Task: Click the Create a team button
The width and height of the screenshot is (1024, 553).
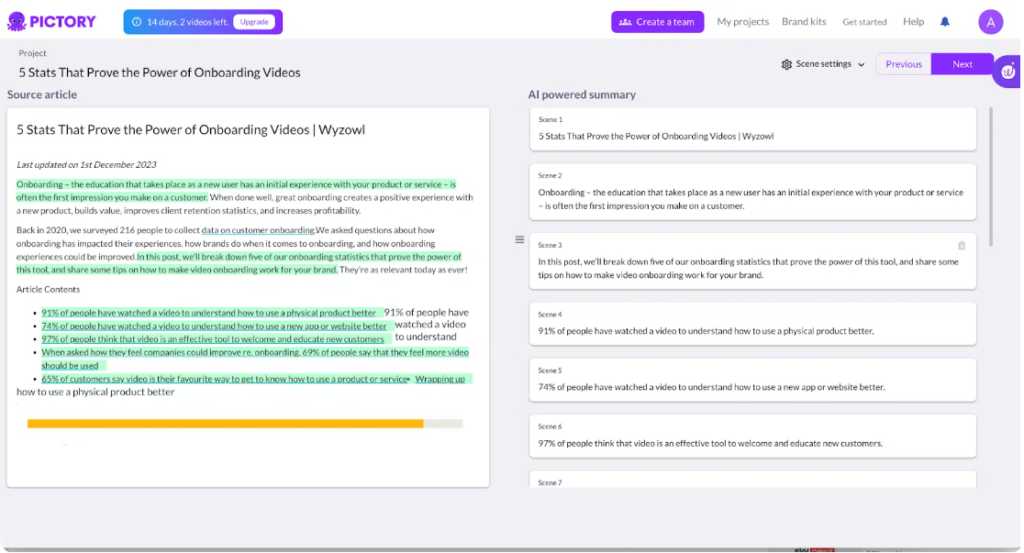Action: pyautogui.click(x=657, y=22)
